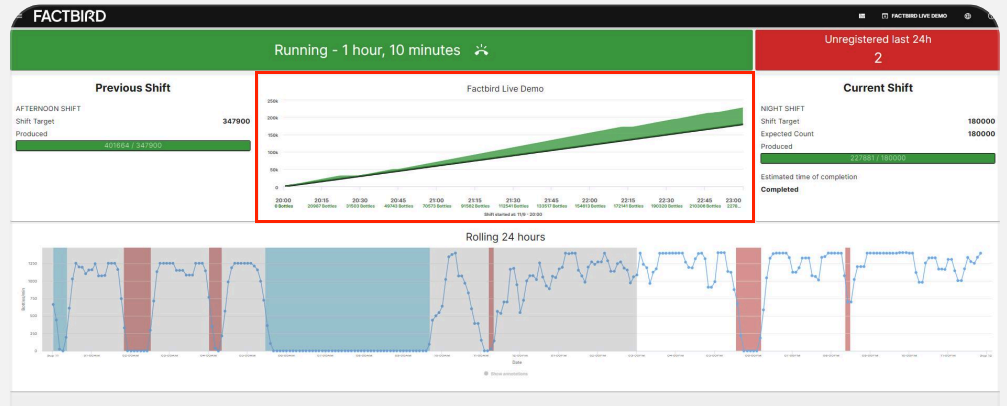Click the first wide red stop region near 02:00

[137, 299]
